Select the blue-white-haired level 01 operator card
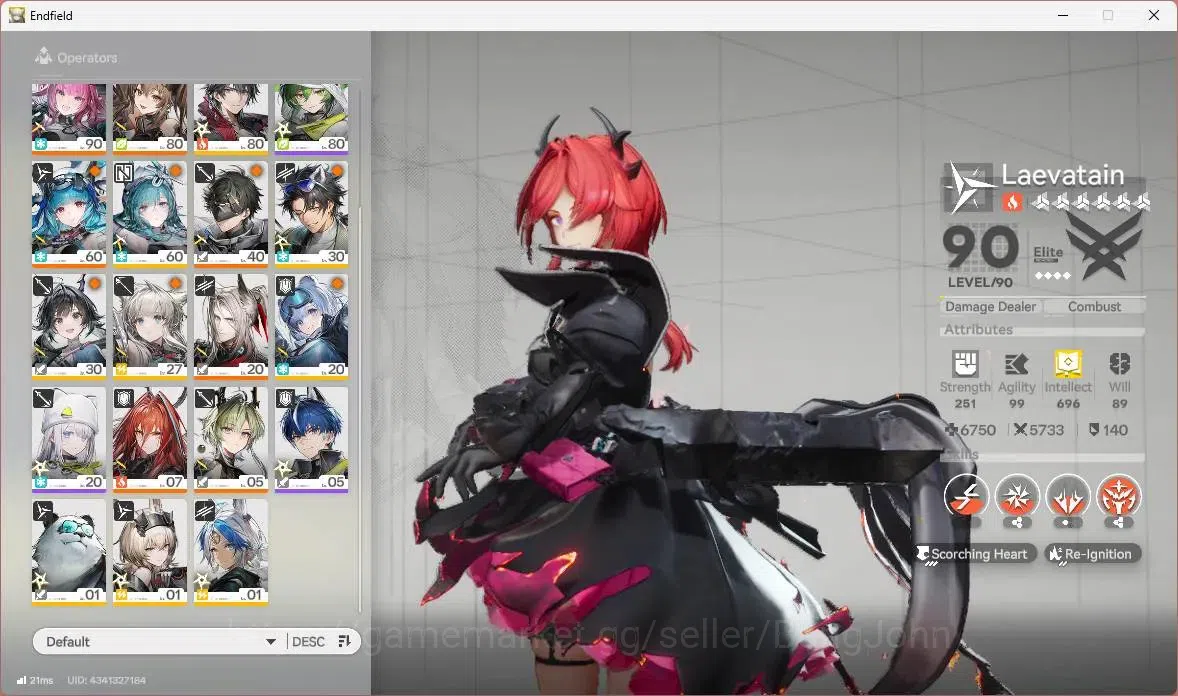The image size is (1178, 696). (231, 552)
